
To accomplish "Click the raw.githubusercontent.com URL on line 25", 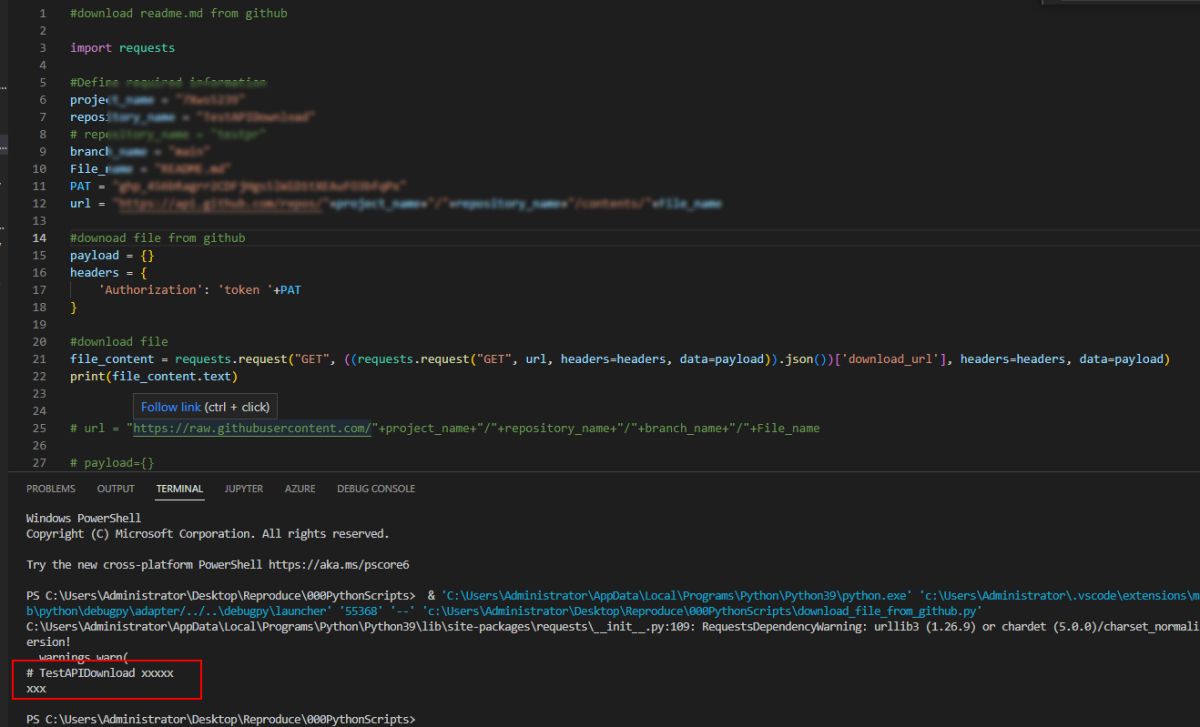I will [x=254, y=428].
